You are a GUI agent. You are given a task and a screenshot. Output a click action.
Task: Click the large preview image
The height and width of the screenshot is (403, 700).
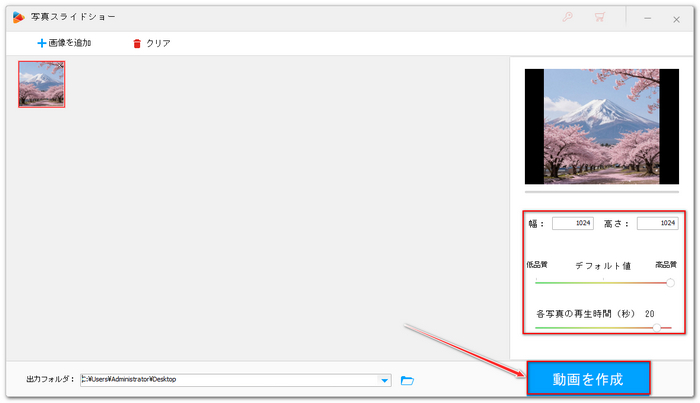(602, 126)
